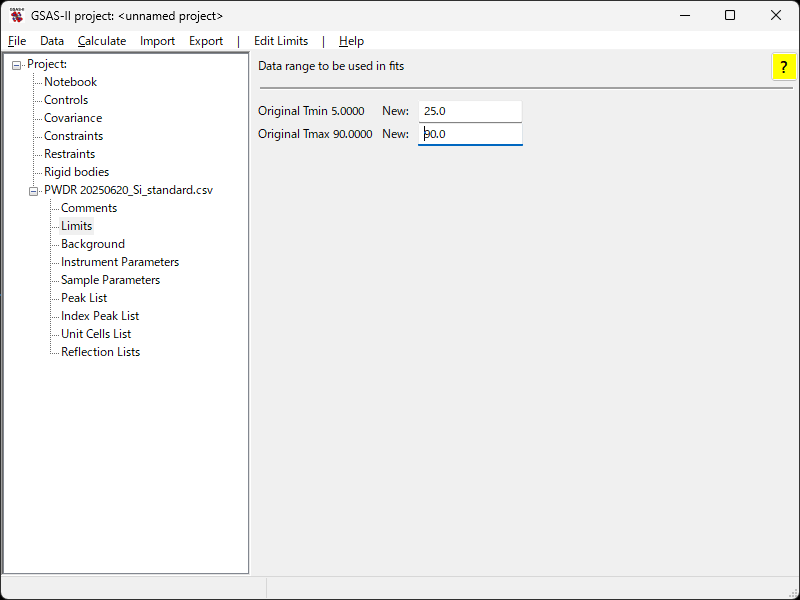Open the Help menu
Screen dimensions: 800x600
tap(351, 41)
